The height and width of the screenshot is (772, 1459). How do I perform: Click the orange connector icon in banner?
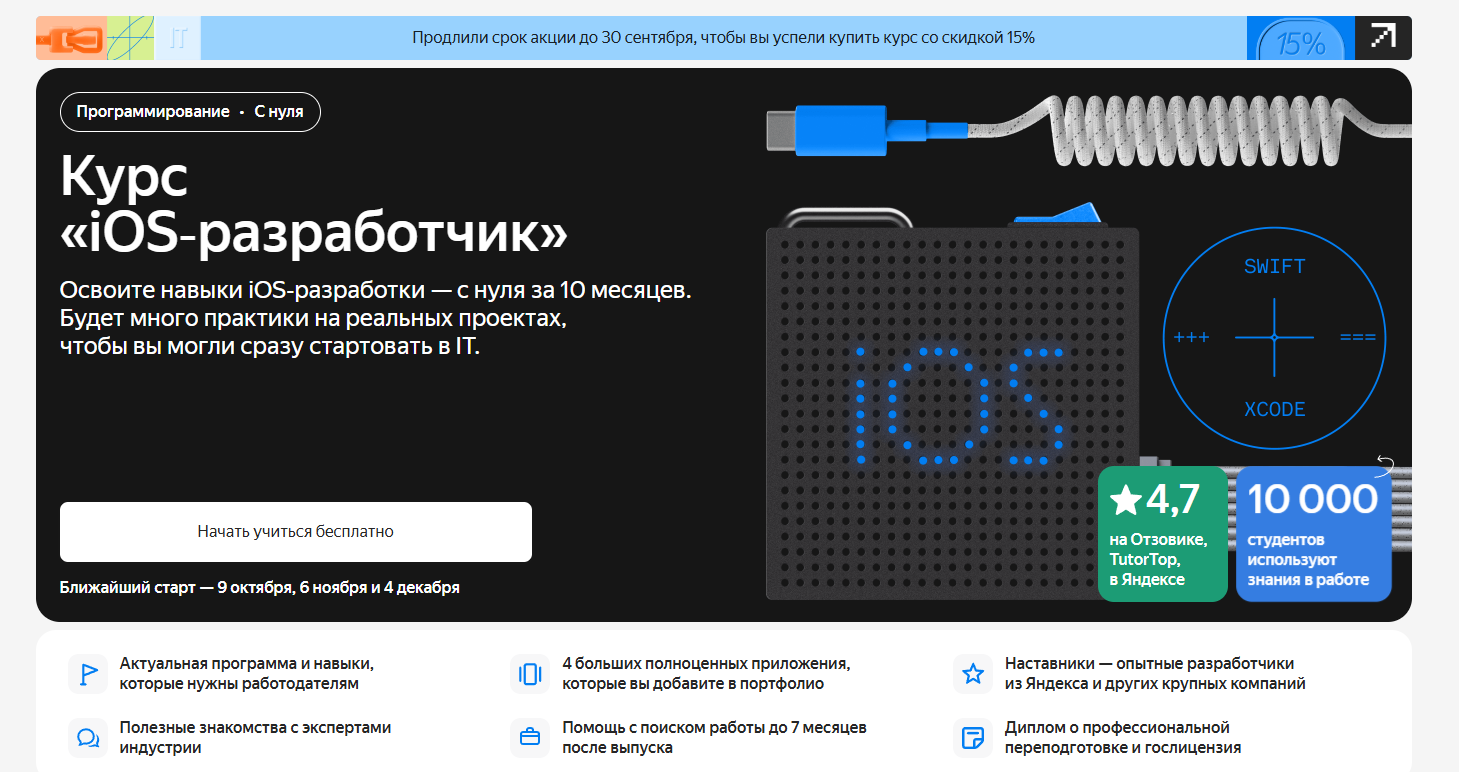pos(70,39)
